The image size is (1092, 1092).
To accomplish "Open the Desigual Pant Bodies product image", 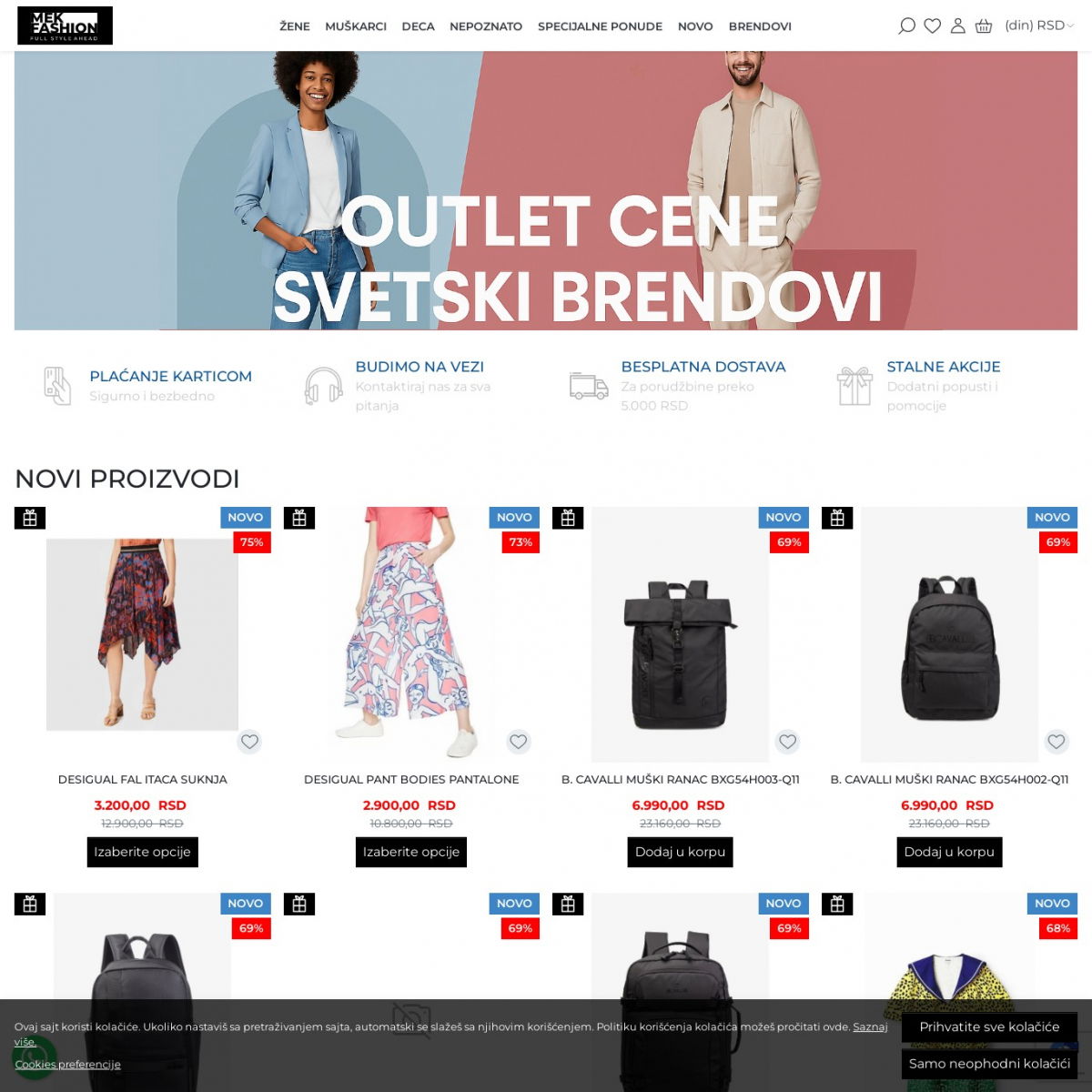I will coord(411,634).
